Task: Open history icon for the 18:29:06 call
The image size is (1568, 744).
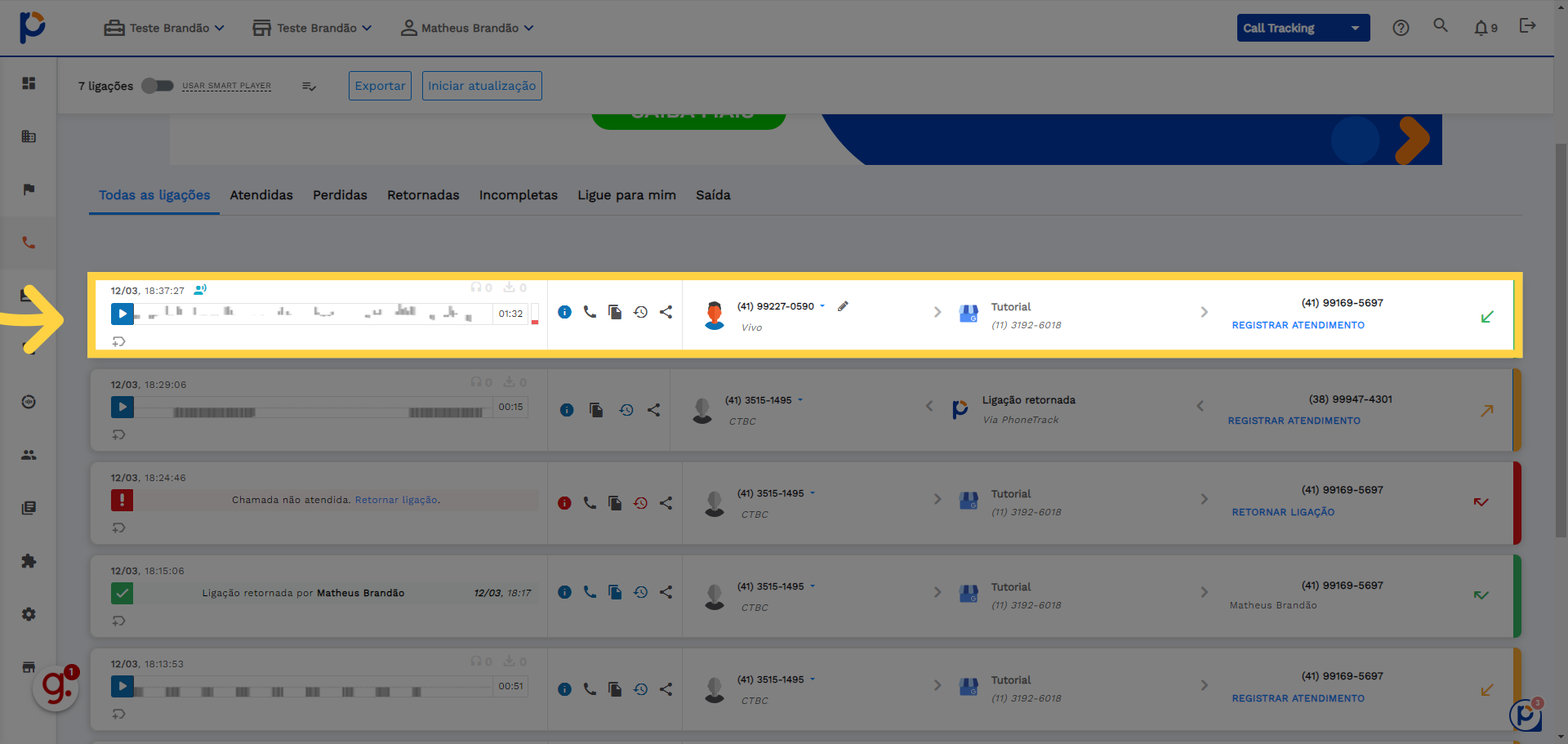Action: (x=626, y=410)
